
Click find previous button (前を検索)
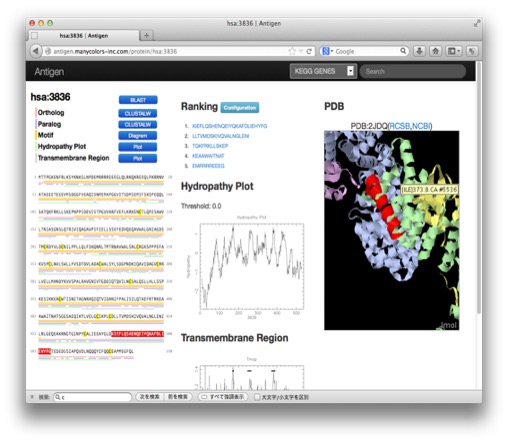(178, 397)
